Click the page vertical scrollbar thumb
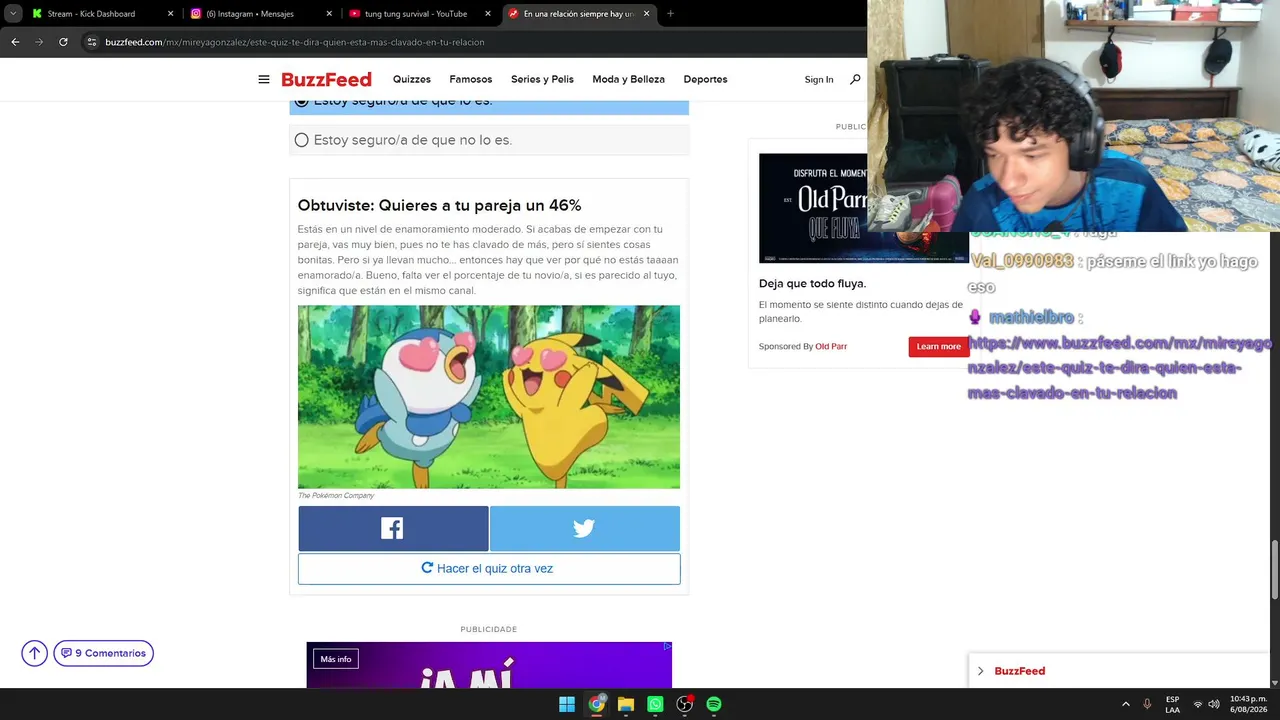 click(1274, 569)
